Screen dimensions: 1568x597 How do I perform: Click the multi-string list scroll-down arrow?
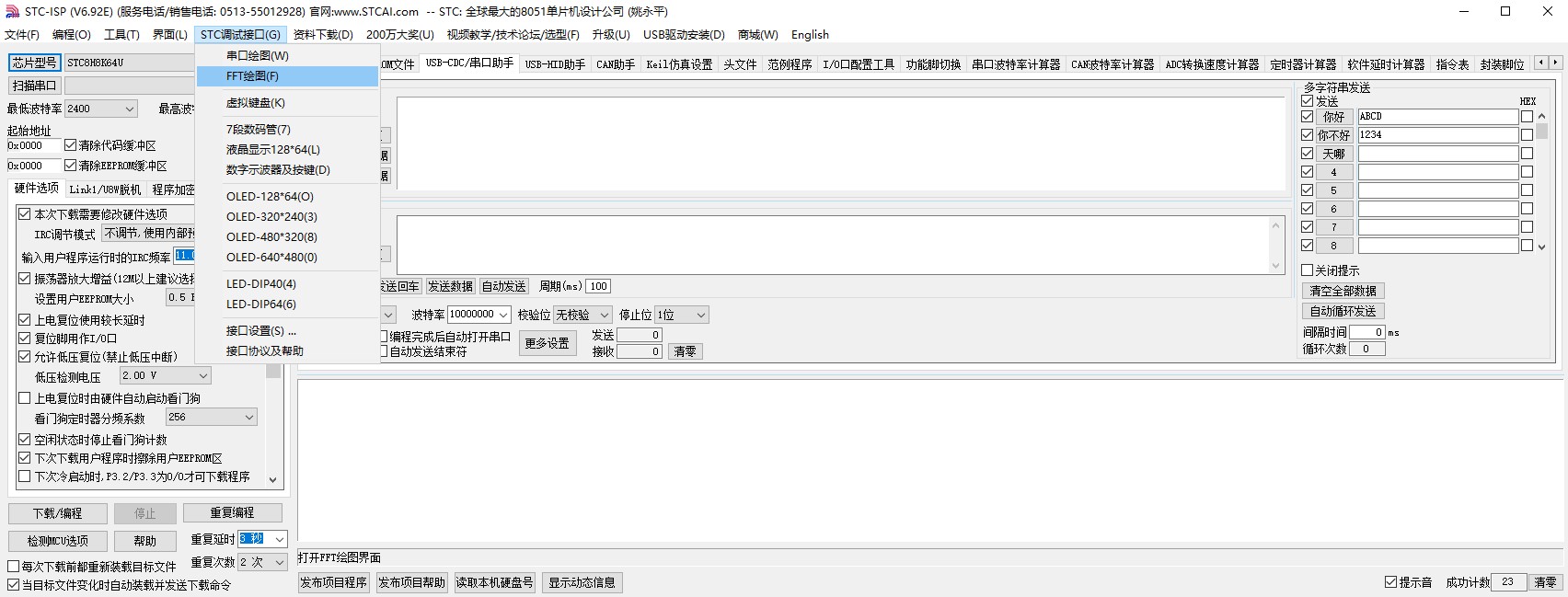1542,247
